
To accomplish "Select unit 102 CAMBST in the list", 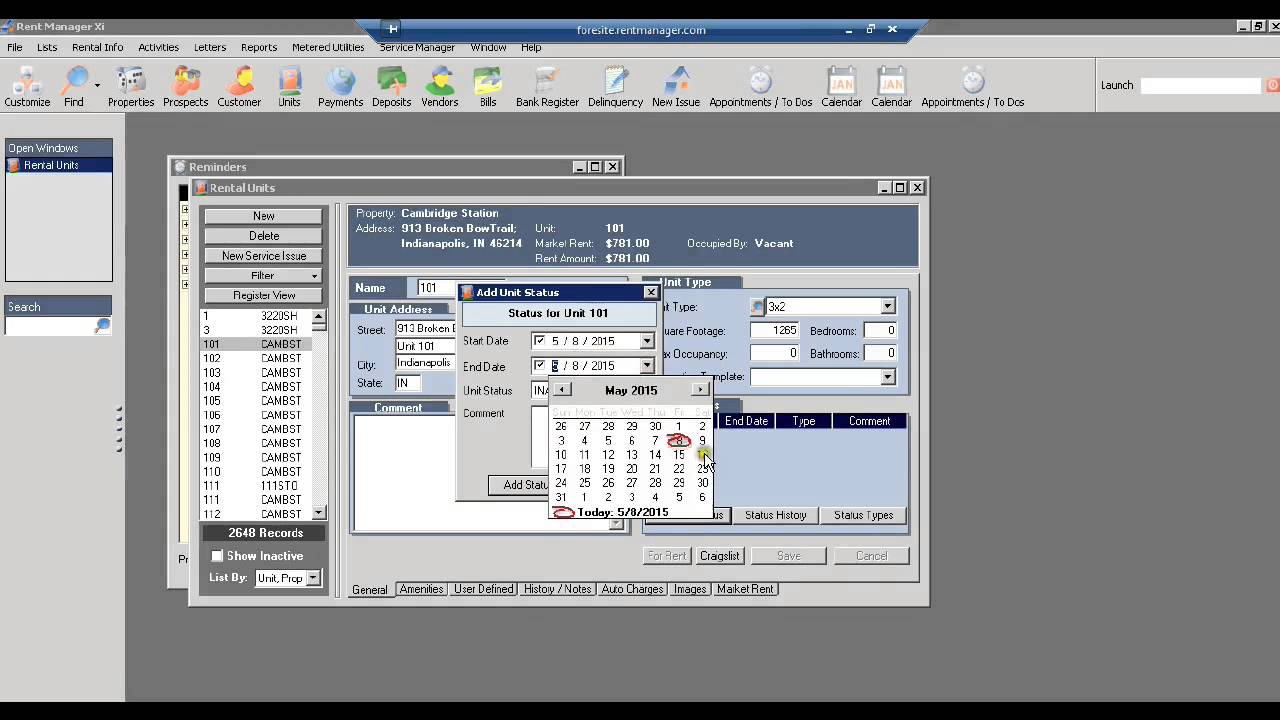I will tap(256, 358).
